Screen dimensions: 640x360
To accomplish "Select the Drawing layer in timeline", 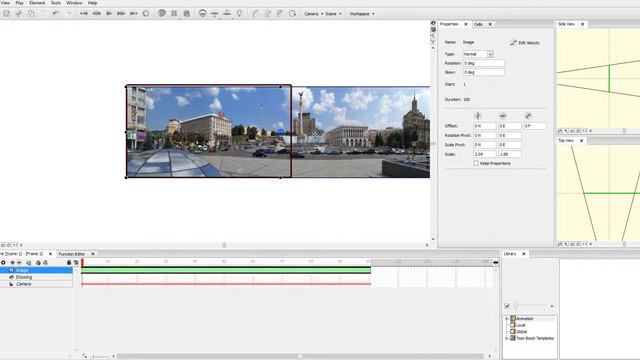I will (36, 277).
